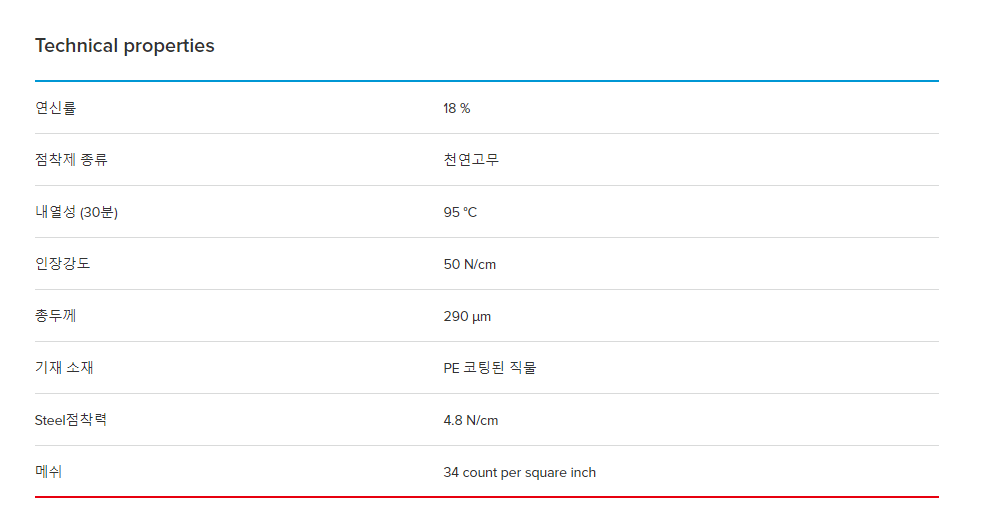
Task: Select the 점착제 종류 row label
Action: pyautogui.click(x=71, y=160)
